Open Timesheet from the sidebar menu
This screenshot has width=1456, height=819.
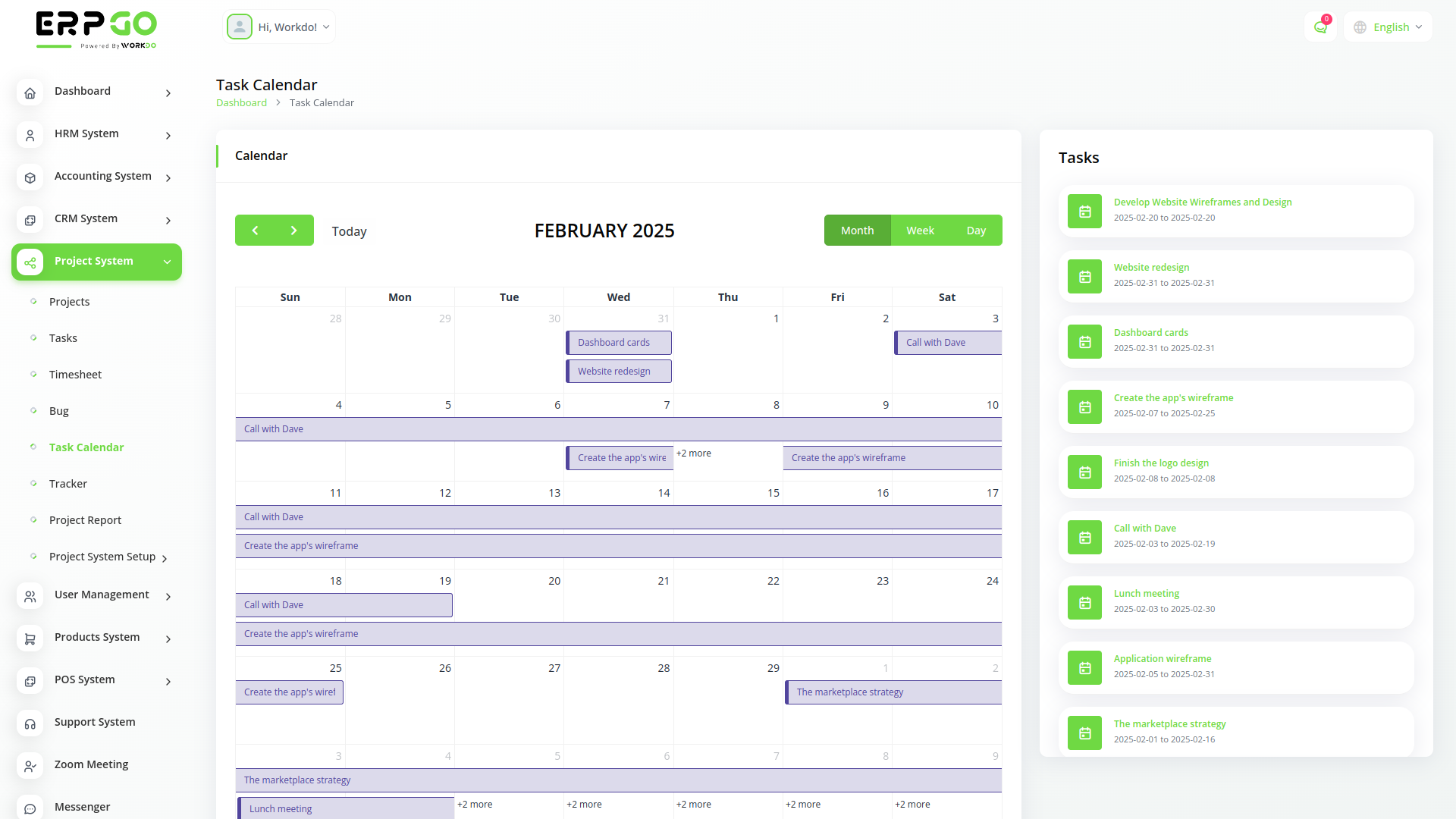[x=75, y=374]
